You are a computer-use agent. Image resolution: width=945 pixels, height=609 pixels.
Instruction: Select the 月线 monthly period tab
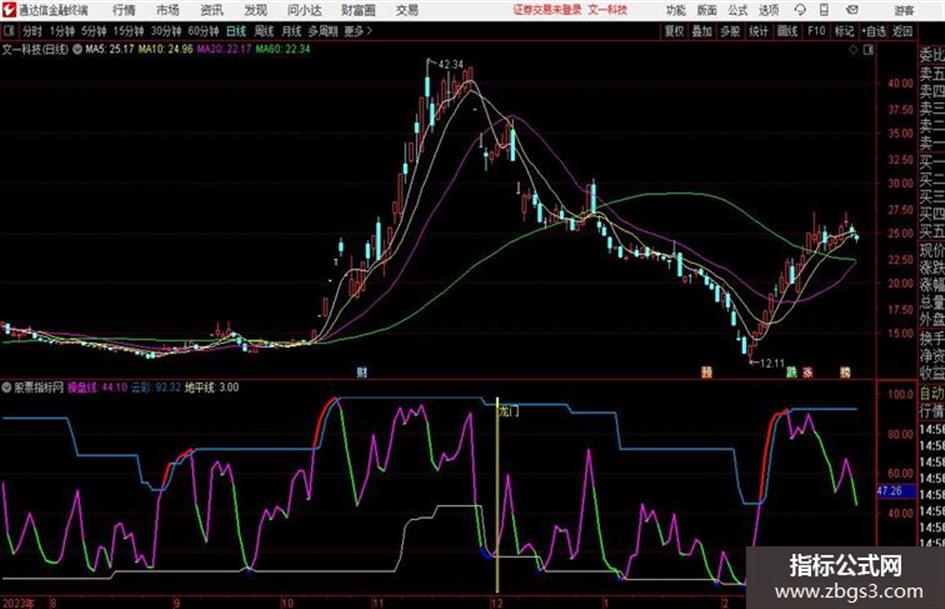pos(292,31)
